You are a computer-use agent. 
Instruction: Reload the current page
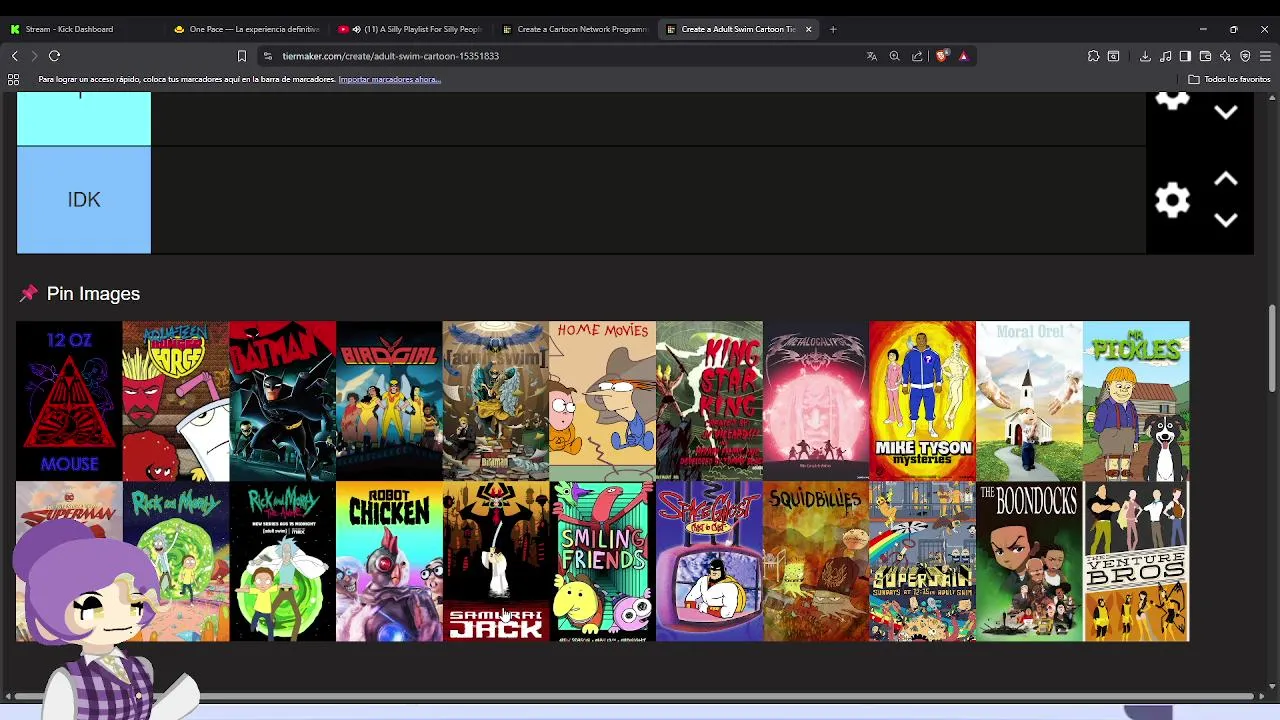tap(55, 56)
